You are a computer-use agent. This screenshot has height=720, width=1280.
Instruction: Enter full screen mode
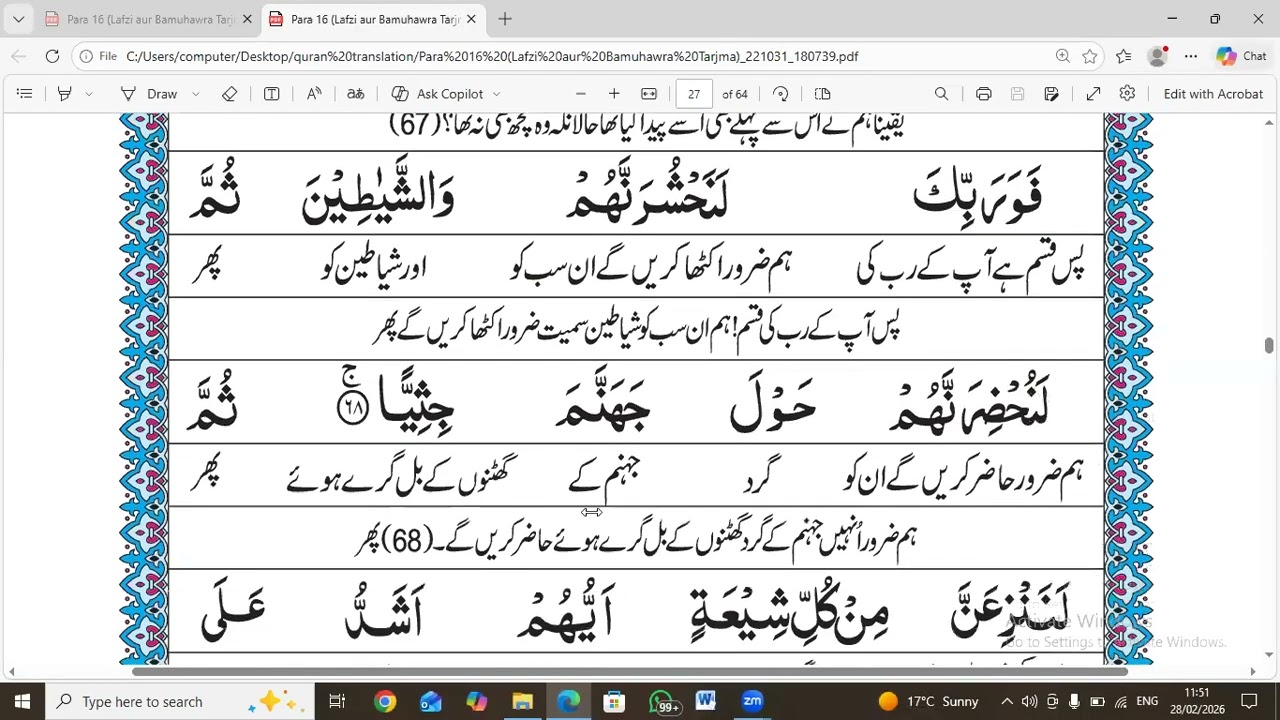1093,94
